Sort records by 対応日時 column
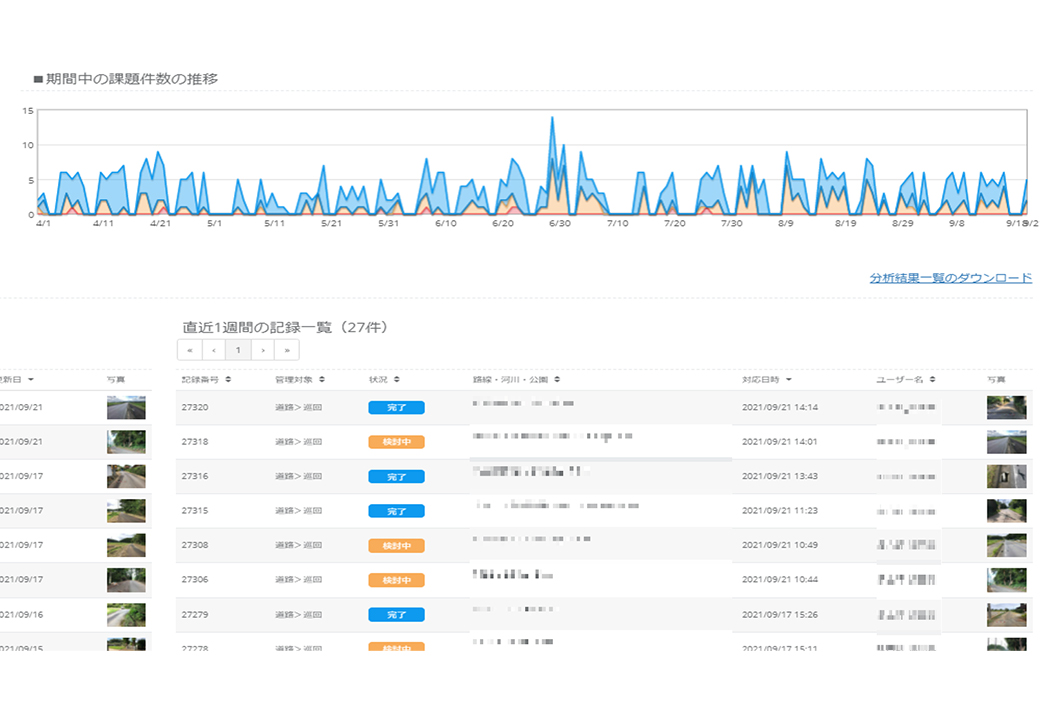This screenshot has width=1040, height=722. click(x=766, y=380)
